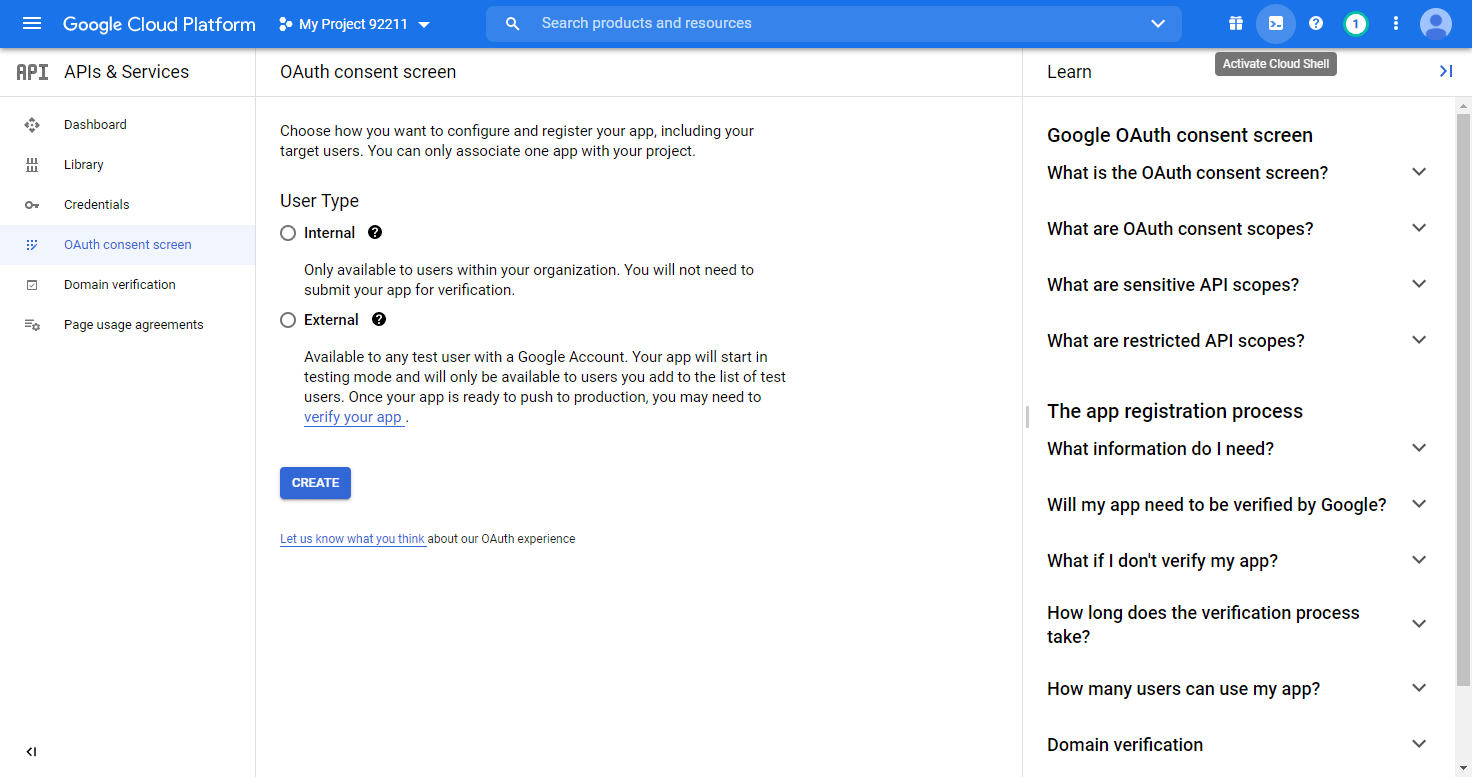The height and width of the screenshot is (777, 1472).
Task: Click the Google OAuth consent screen heading
Action: tap(1180, 135)
